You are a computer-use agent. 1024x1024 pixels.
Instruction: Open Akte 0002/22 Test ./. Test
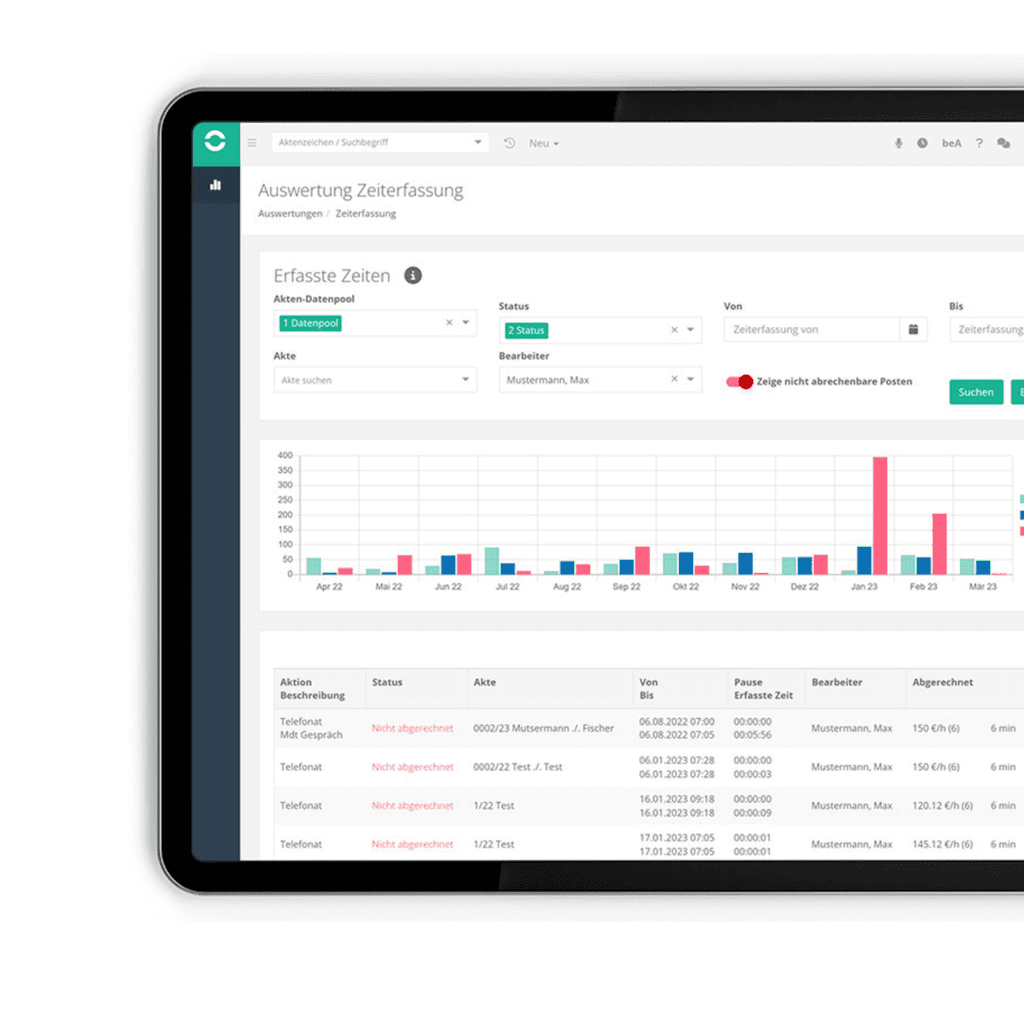(517, 767)
